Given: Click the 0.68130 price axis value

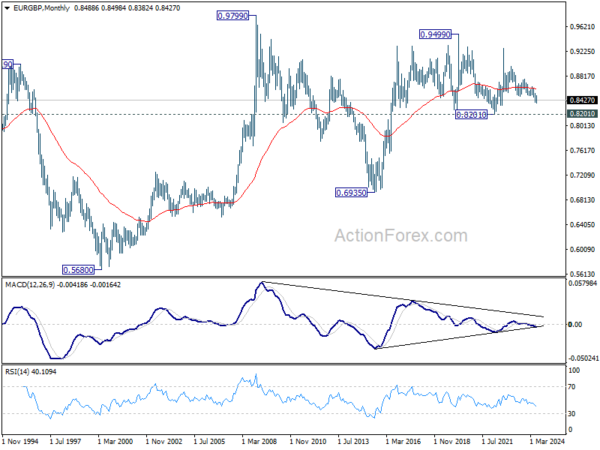Looking at the screenshot, I should click(x=582, y=200).
